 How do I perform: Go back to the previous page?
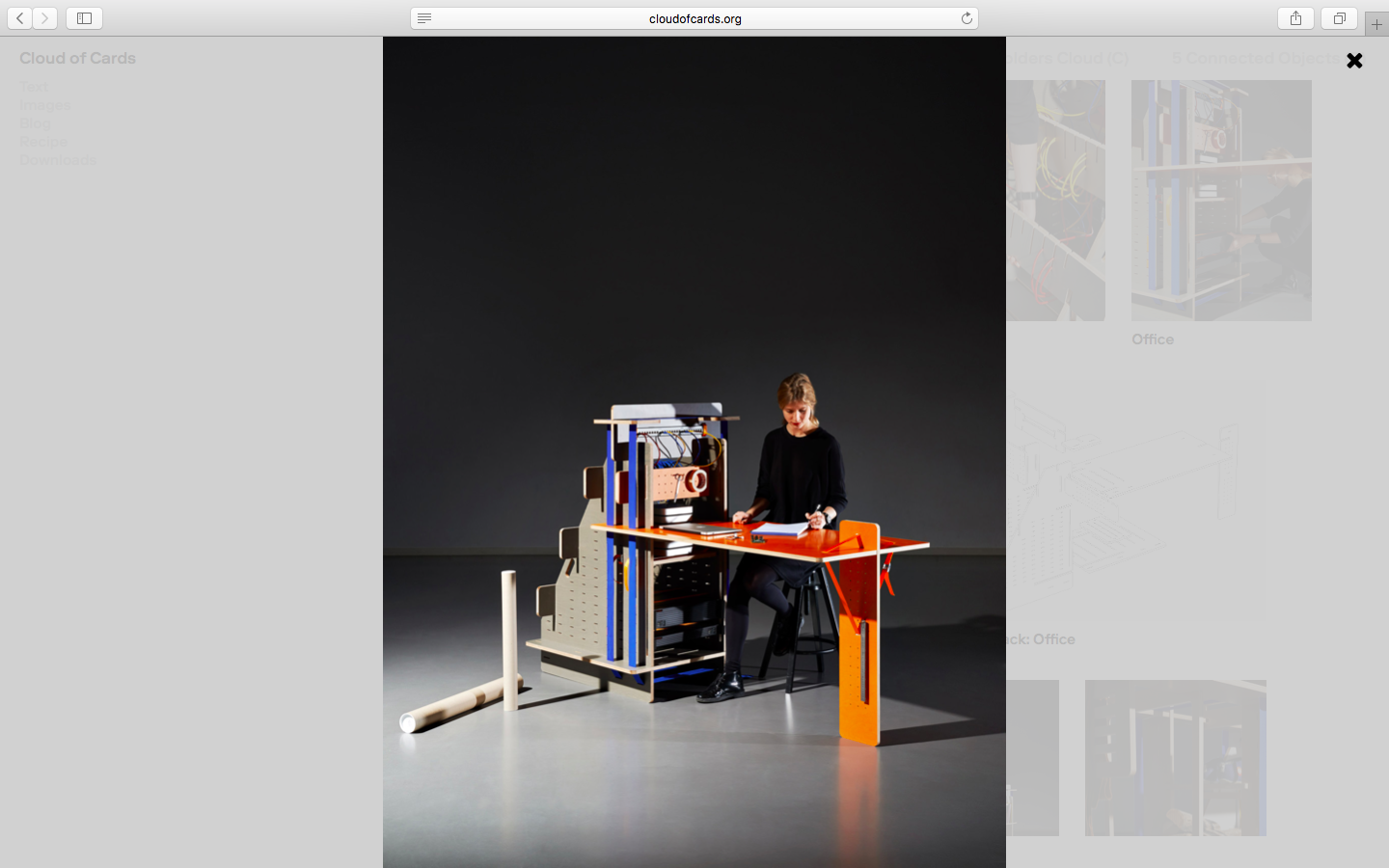click(19, 18)
